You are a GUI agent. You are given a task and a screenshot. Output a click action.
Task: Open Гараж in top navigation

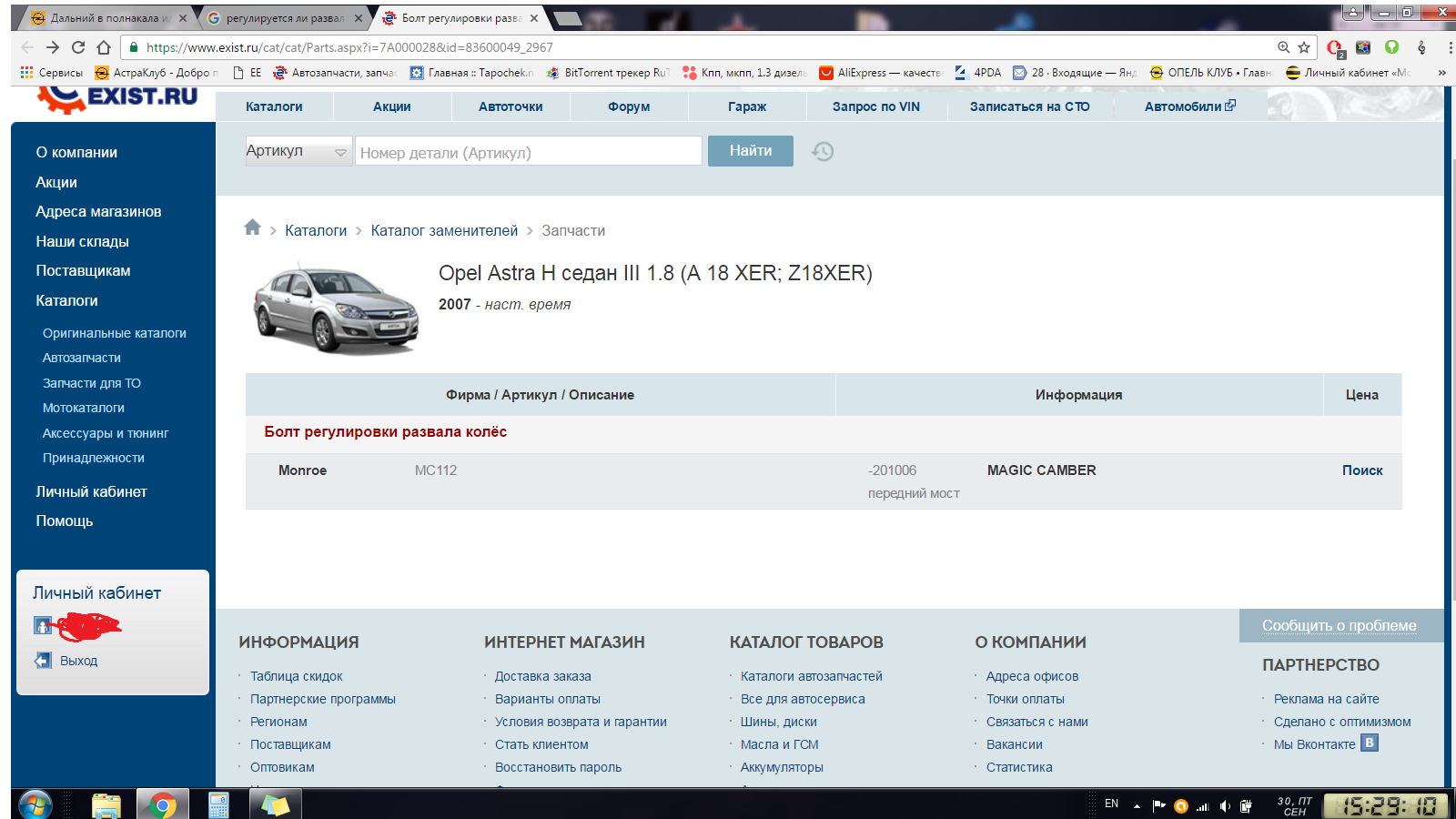coord(747,106)
